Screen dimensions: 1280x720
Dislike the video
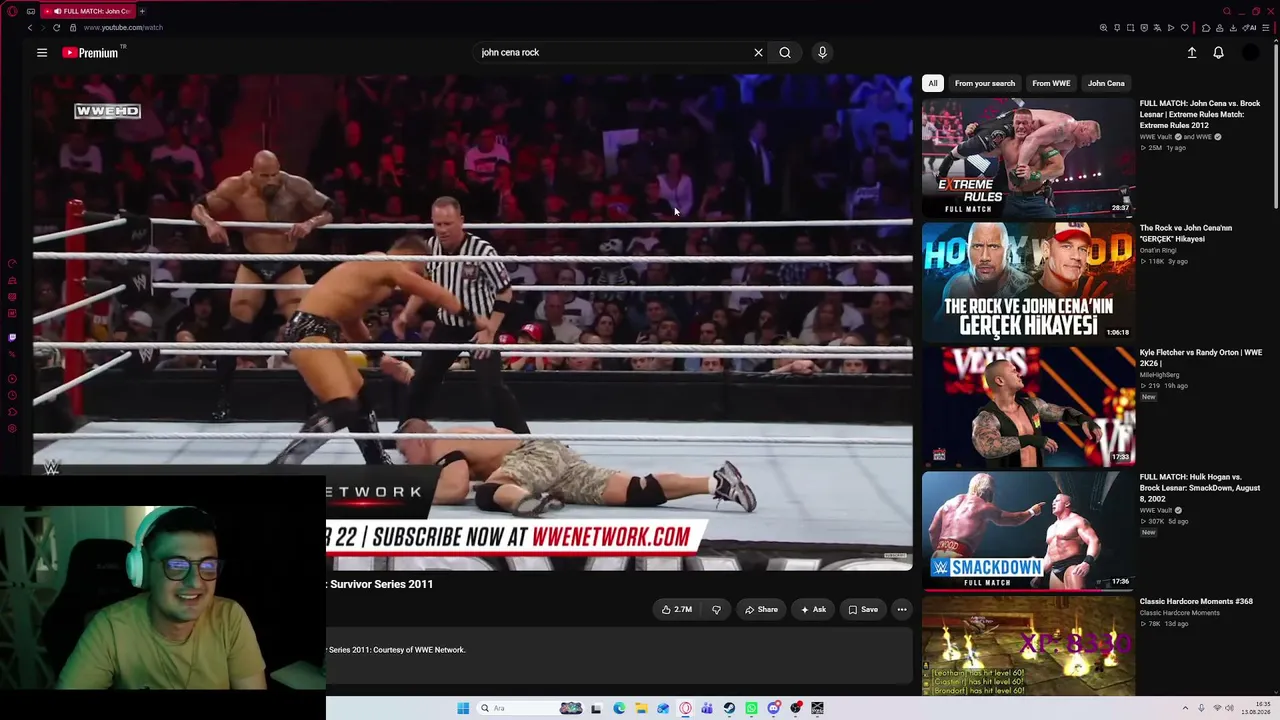[716, 610]
